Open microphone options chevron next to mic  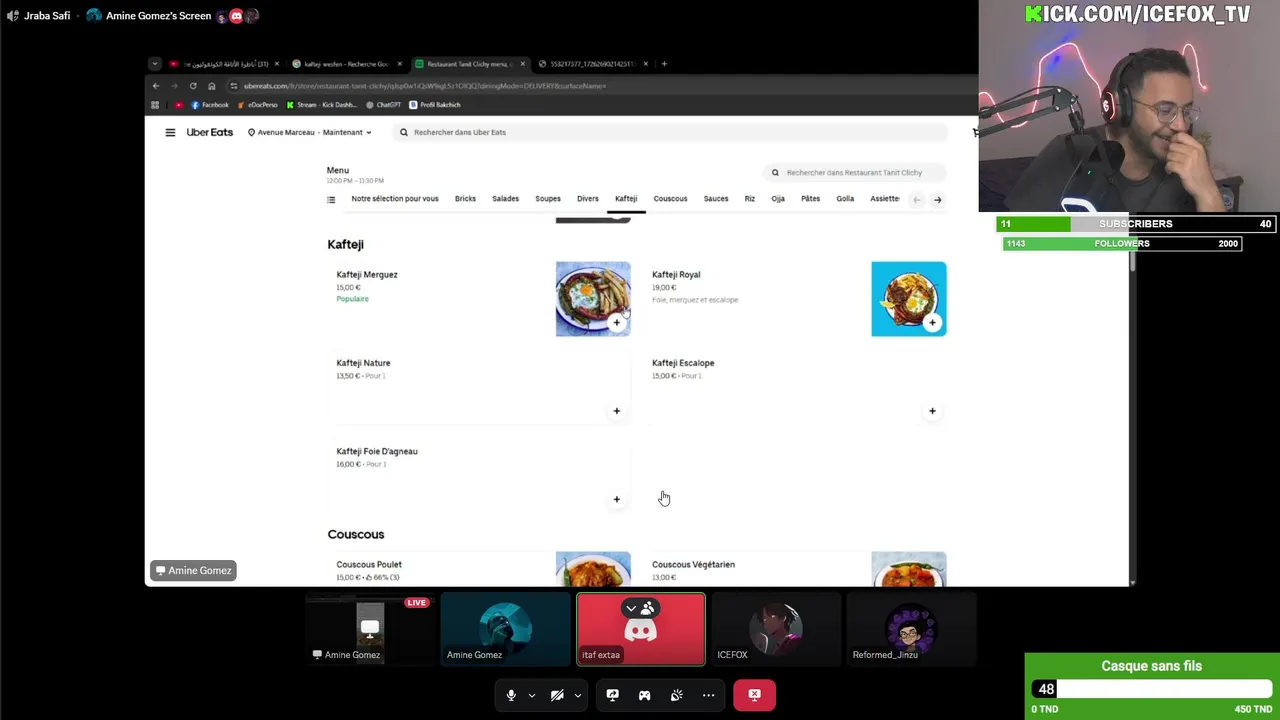click(x=531, y=695)
